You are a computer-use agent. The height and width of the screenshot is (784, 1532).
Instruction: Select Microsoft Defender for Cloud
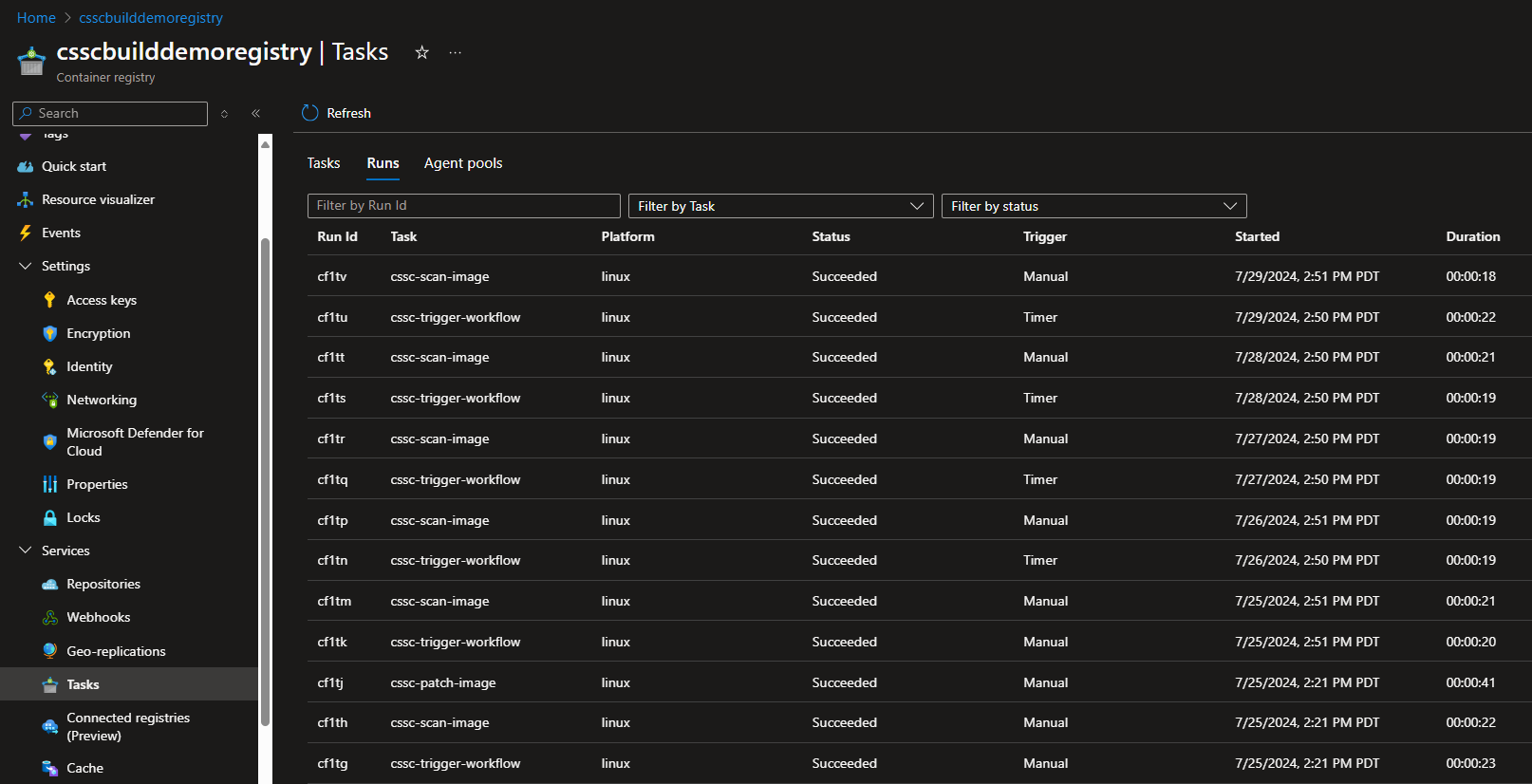(134, 441)
